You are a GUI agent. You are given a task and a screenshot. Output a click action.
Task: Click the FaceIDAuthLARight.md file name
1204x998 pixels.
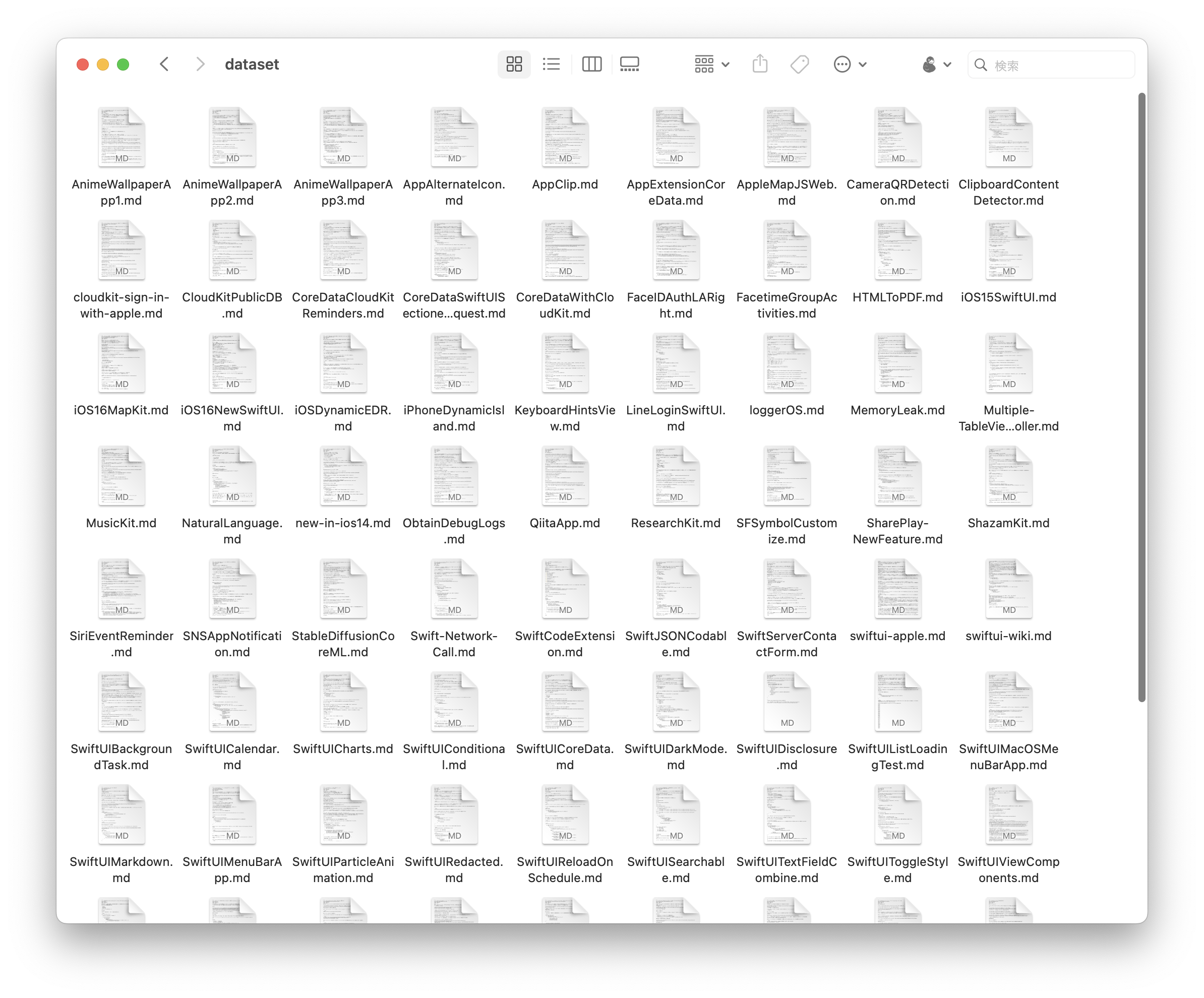(676, 305)
